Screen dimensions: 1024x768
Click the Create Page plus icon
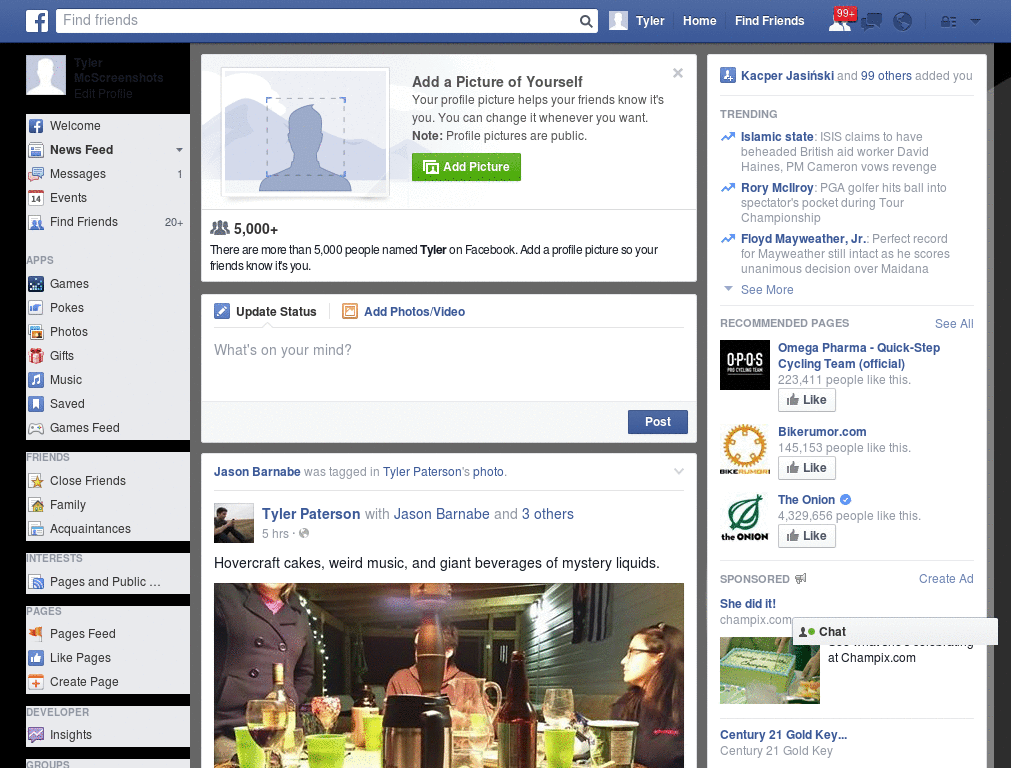click(36, 682)
